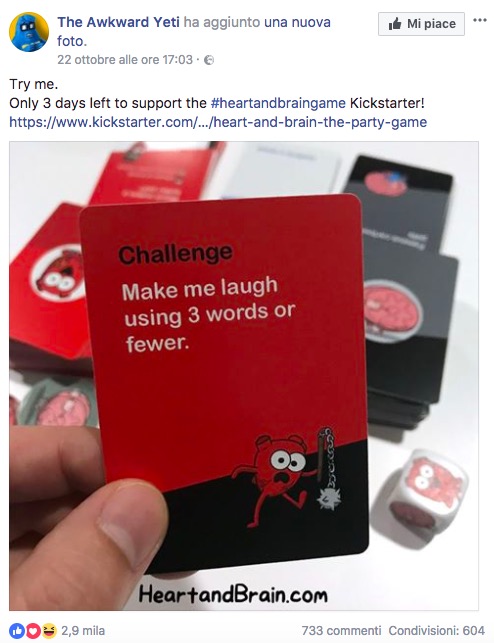Click the blue like reaction icon
This screenshot has height=643, width=494.
tap(17, 630)
